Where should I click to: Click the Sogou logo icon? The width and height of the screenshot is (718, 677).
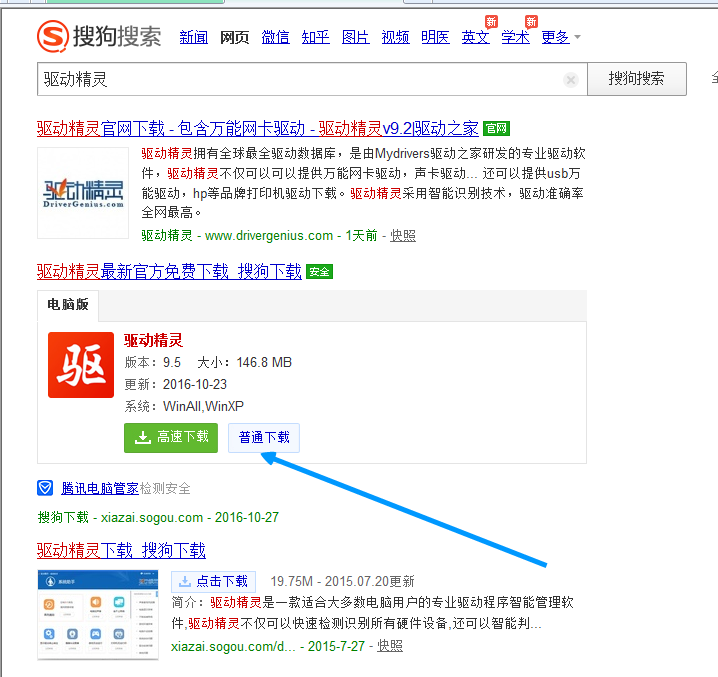tap(53, 36)
